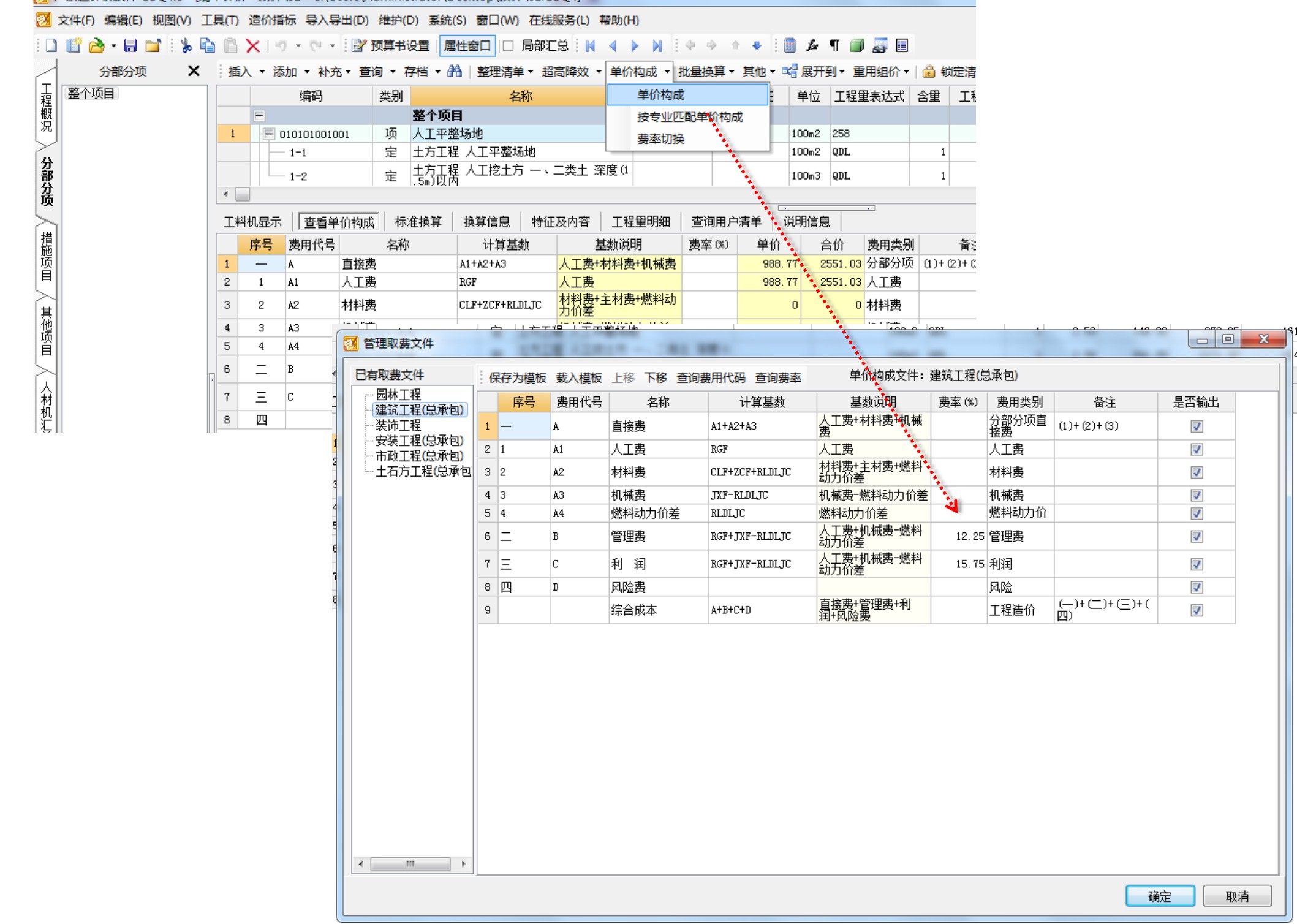Uncheck output checkbox for 综合成本 row
1297x924 pixels.
pos(1197,610)
